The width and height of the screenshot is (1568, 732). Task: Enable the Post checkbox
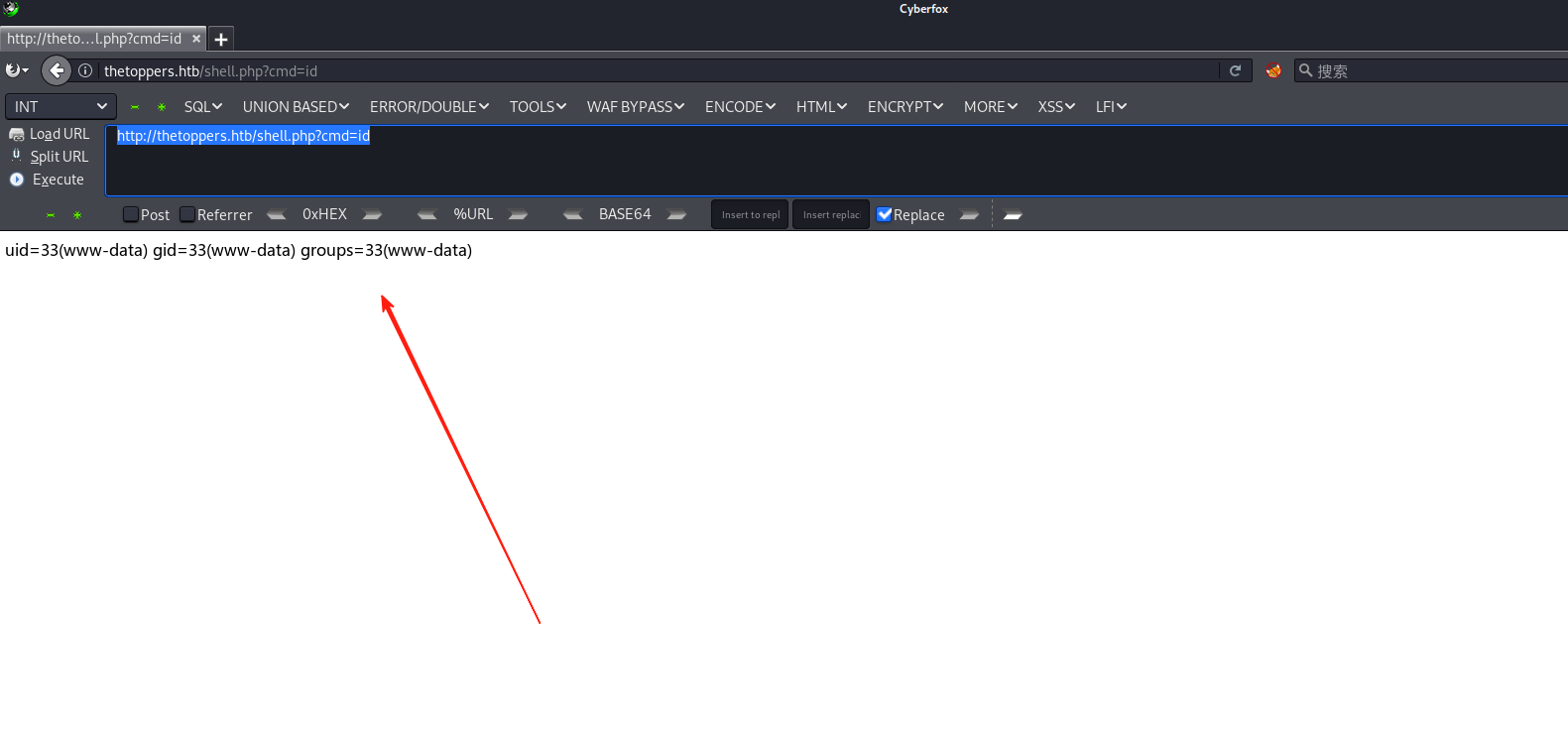[x=131, y=214]
